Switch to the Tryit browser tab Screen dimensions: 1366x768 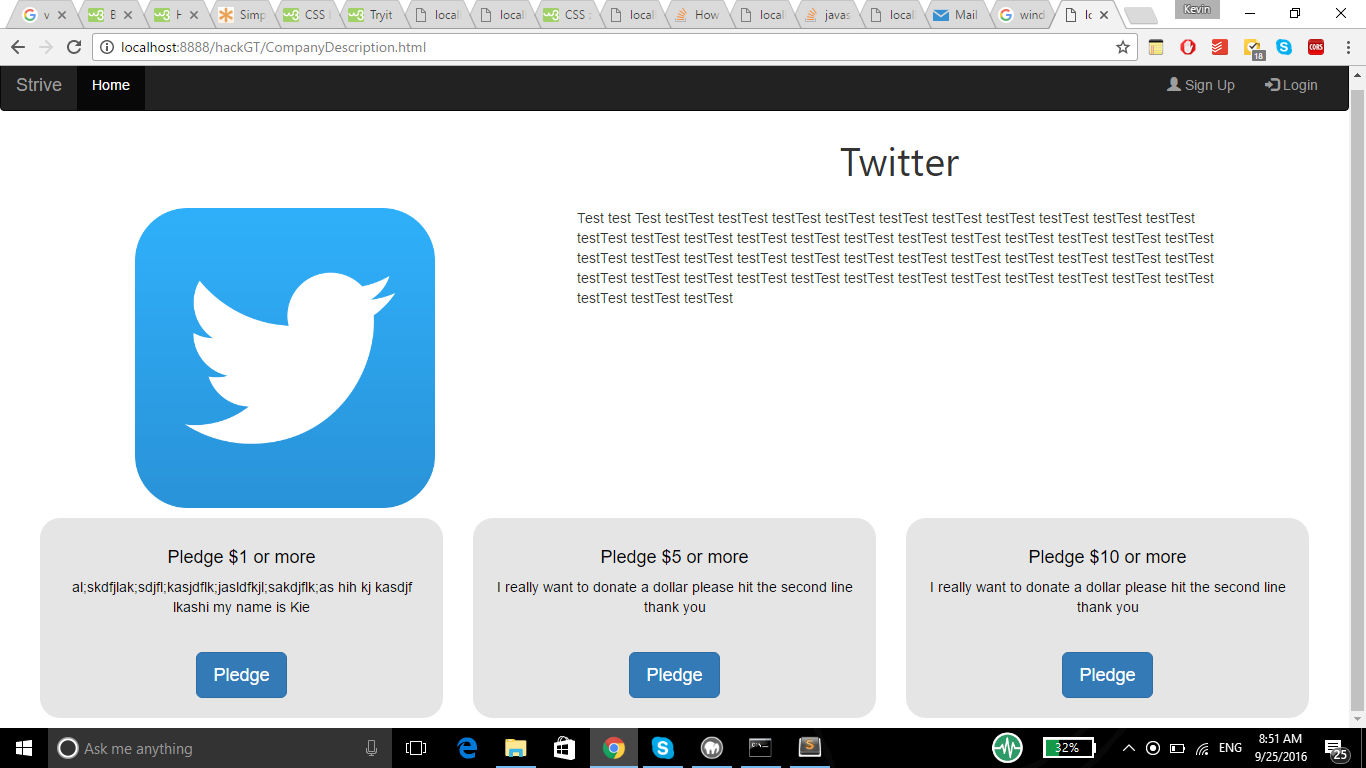371,15
